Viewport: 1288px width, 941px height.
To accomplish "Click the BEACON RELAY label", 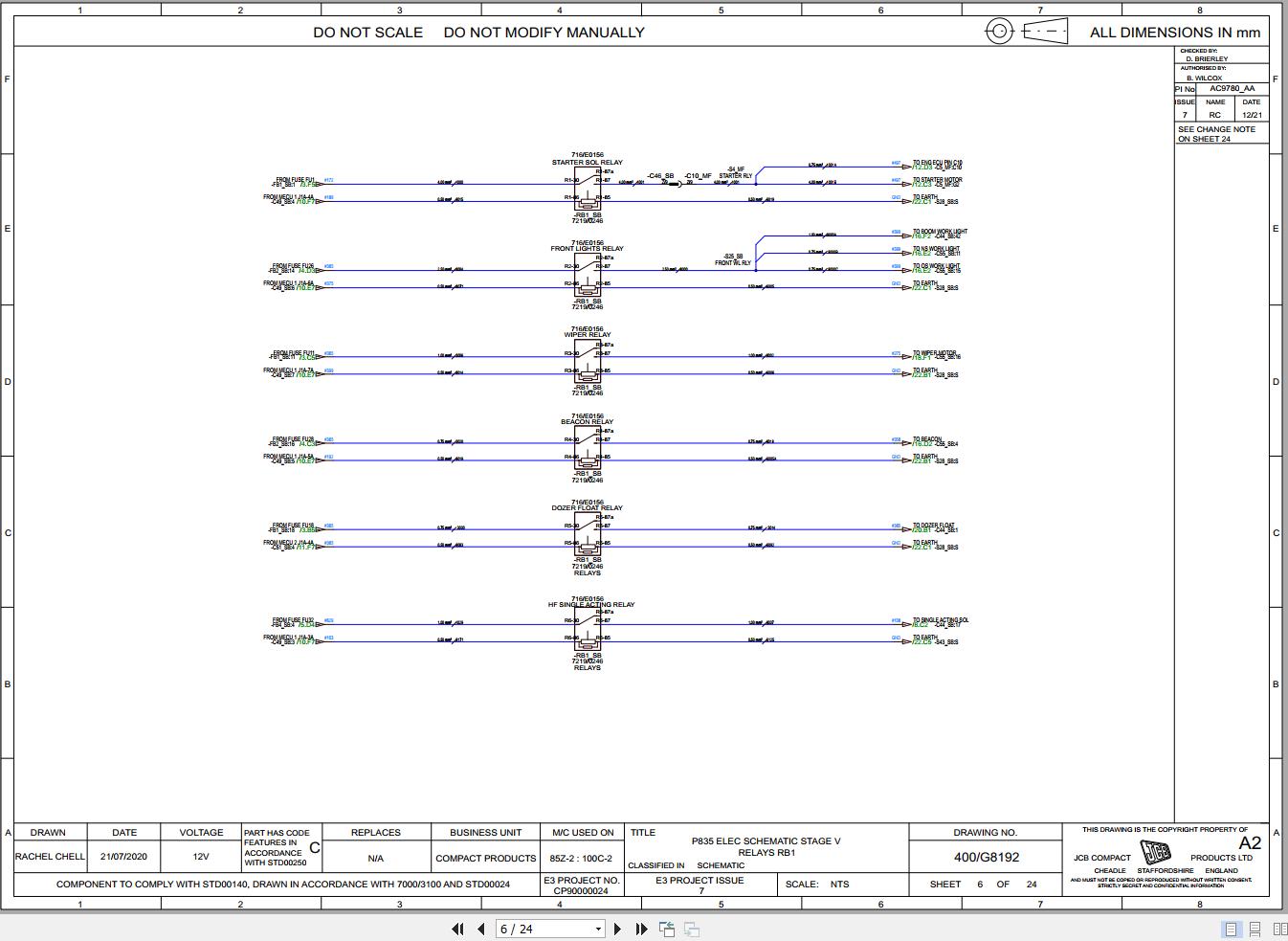I will coord(588,421).
